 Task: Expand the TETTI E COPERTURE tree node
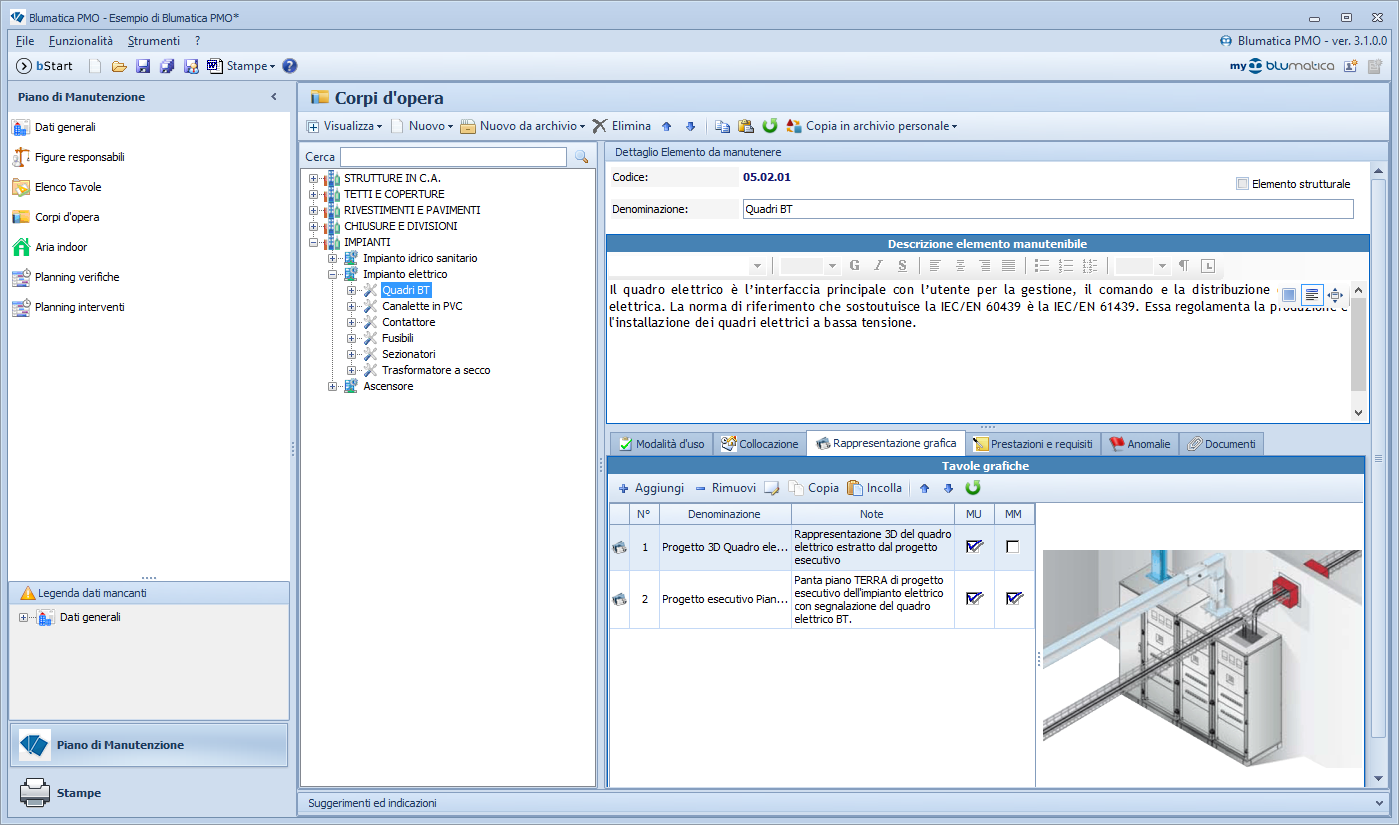click(313, 194)
